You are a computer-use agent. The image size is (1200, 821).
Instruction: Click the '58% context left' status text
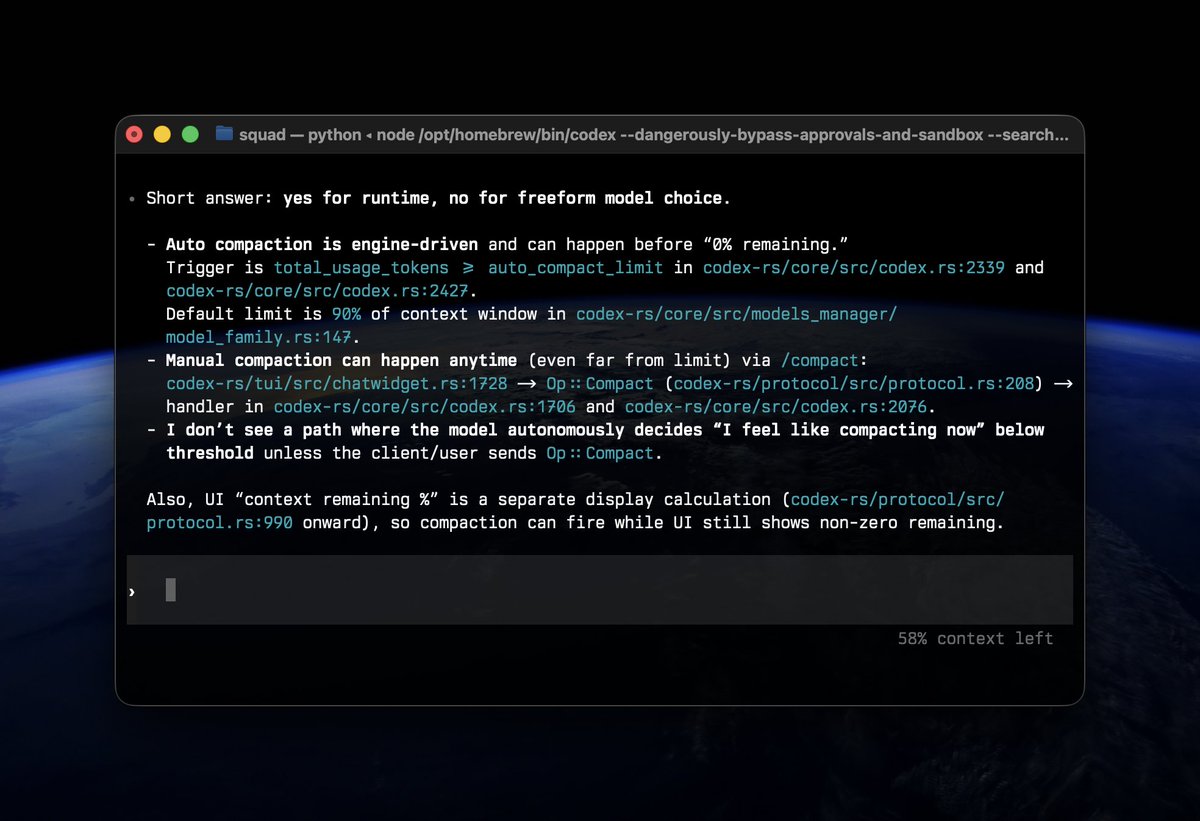click(975, 638)
